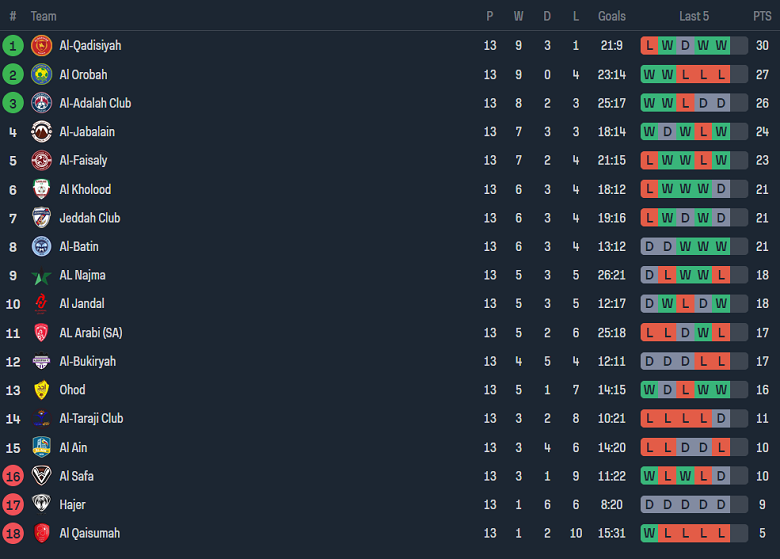Click the Ohod yellow crest icon
The height and width of the screenshot is (559, 780).
(41, 390)
